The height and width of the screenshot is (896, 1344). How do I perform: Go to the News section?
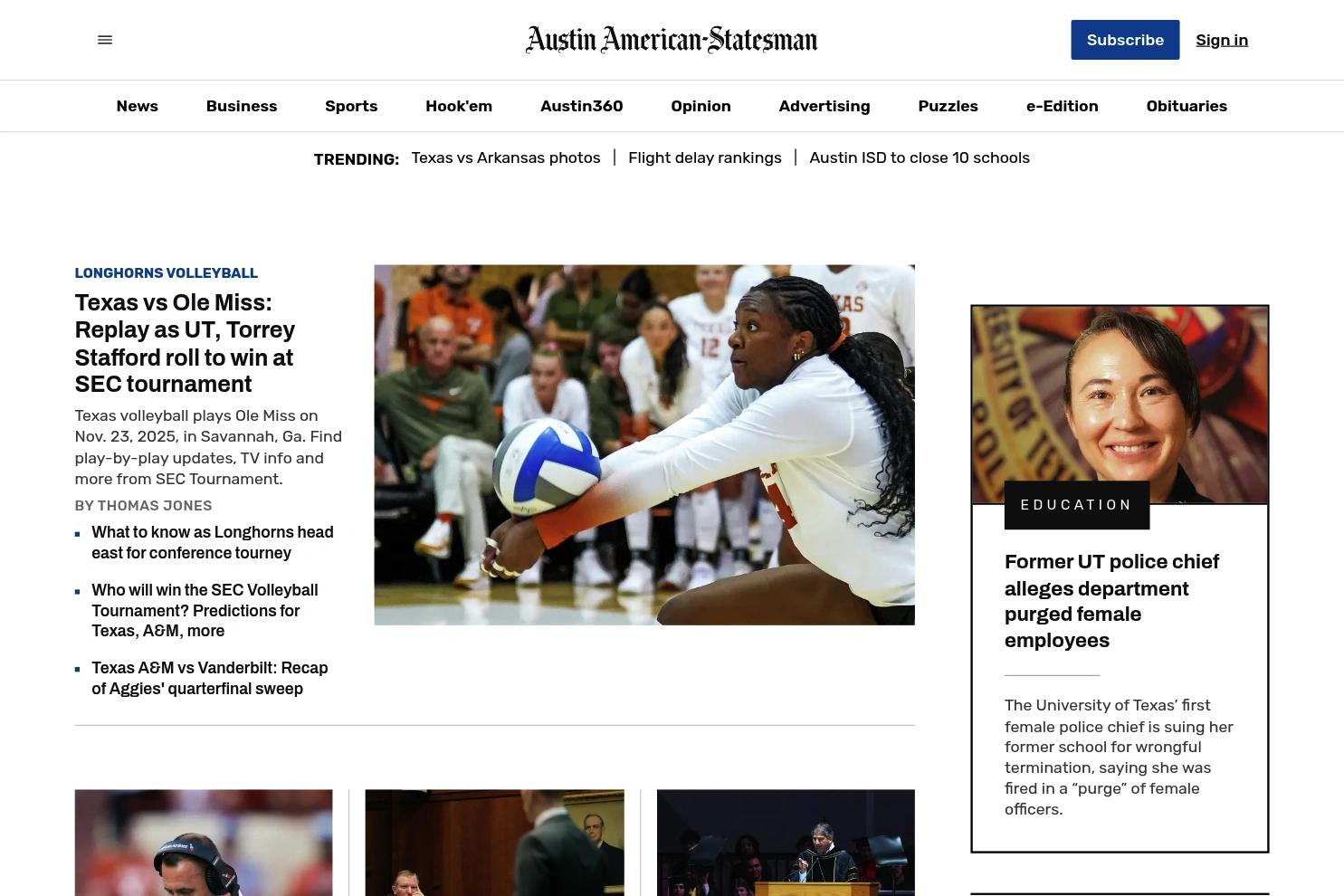138,106
